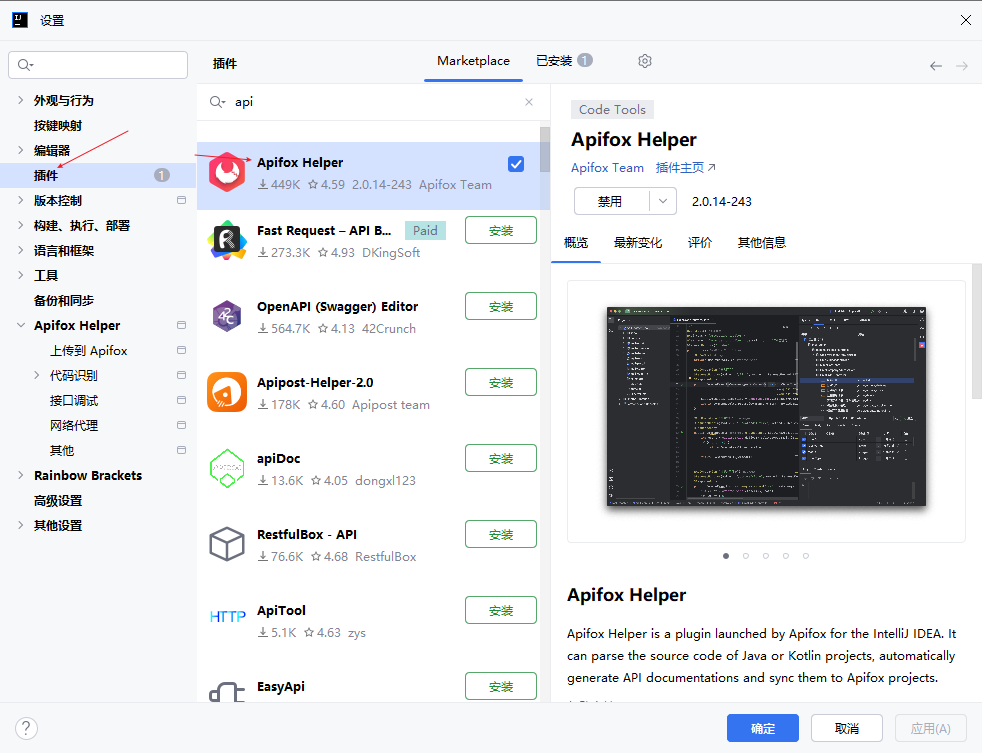This screenshot has height=753, width=982.
Task: Select the first screenshot carousel dot
Action: pyautogui.click(x=726, y=556)
